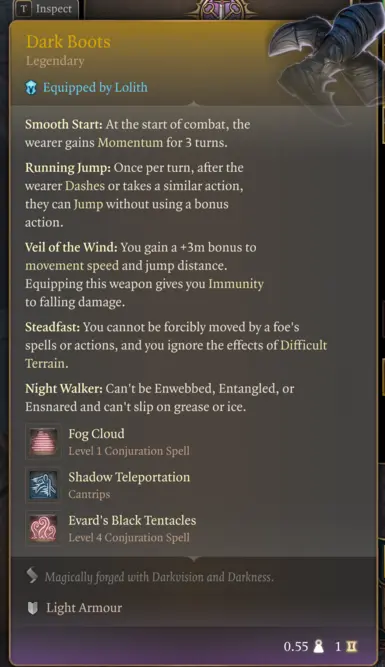Click the T Inspect button
This screenshot has width=385, height=667.
[x=47, y=9]
